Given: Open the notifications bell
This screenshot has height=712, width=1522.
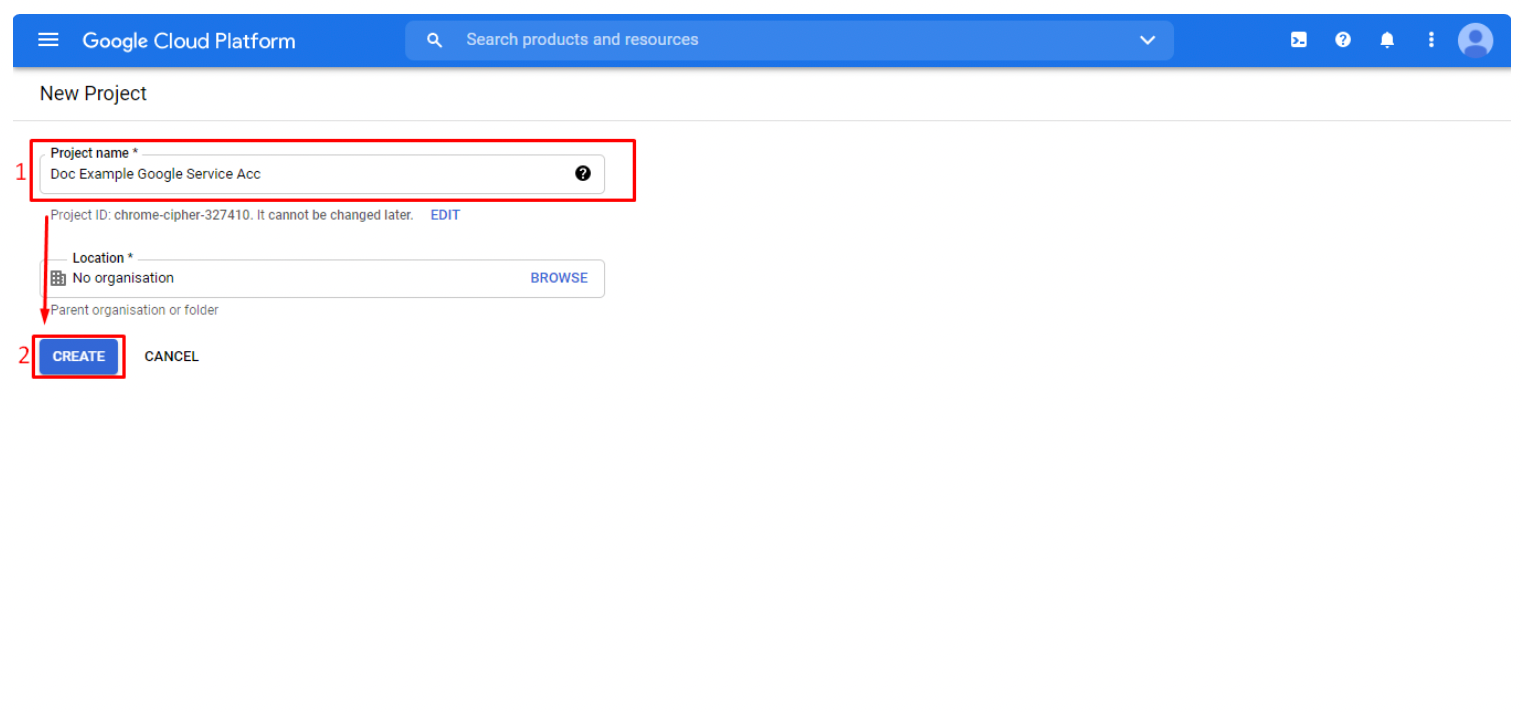Looking at the screenshot, I should coord(1387,40).
